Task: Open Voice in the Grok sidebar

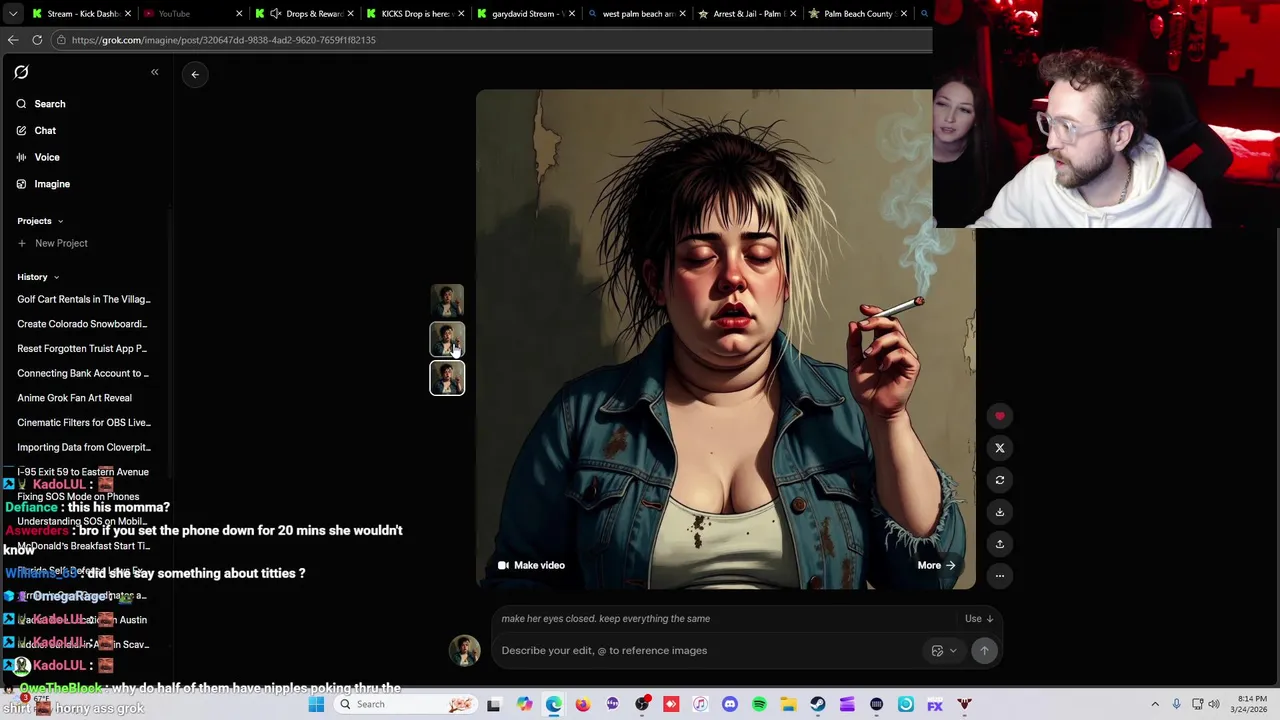Action: (x=38, y=157)
